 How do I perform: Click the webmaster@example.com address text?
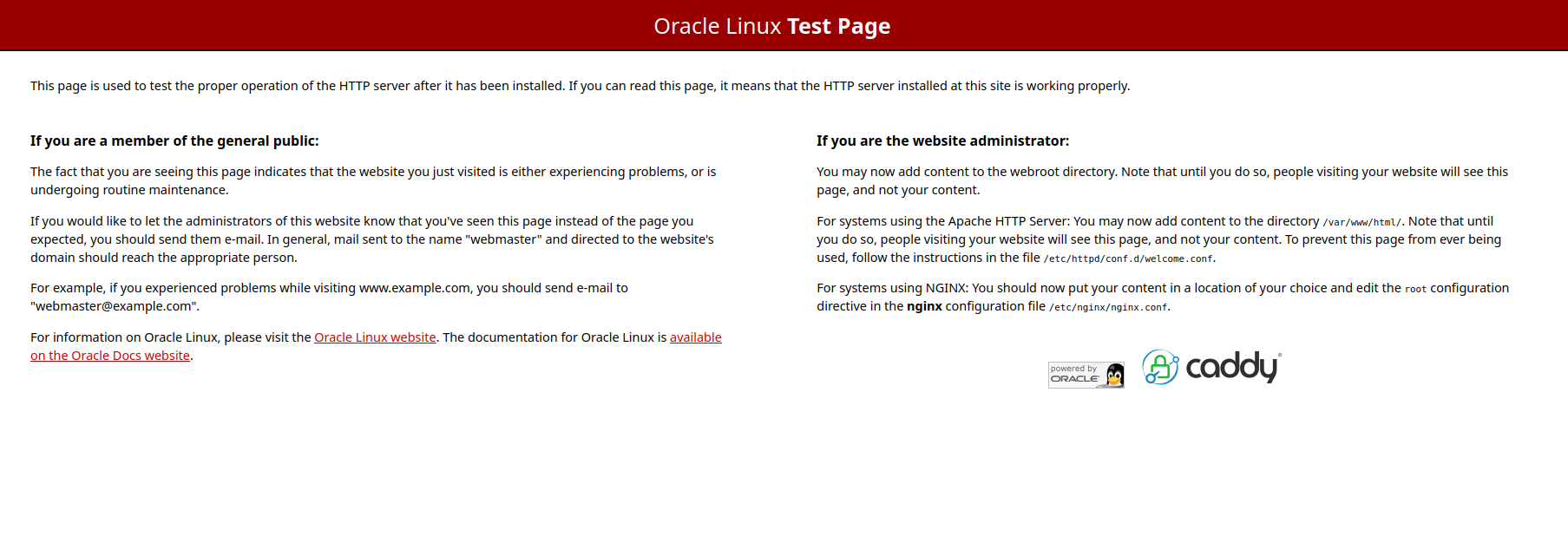(115, 306)
